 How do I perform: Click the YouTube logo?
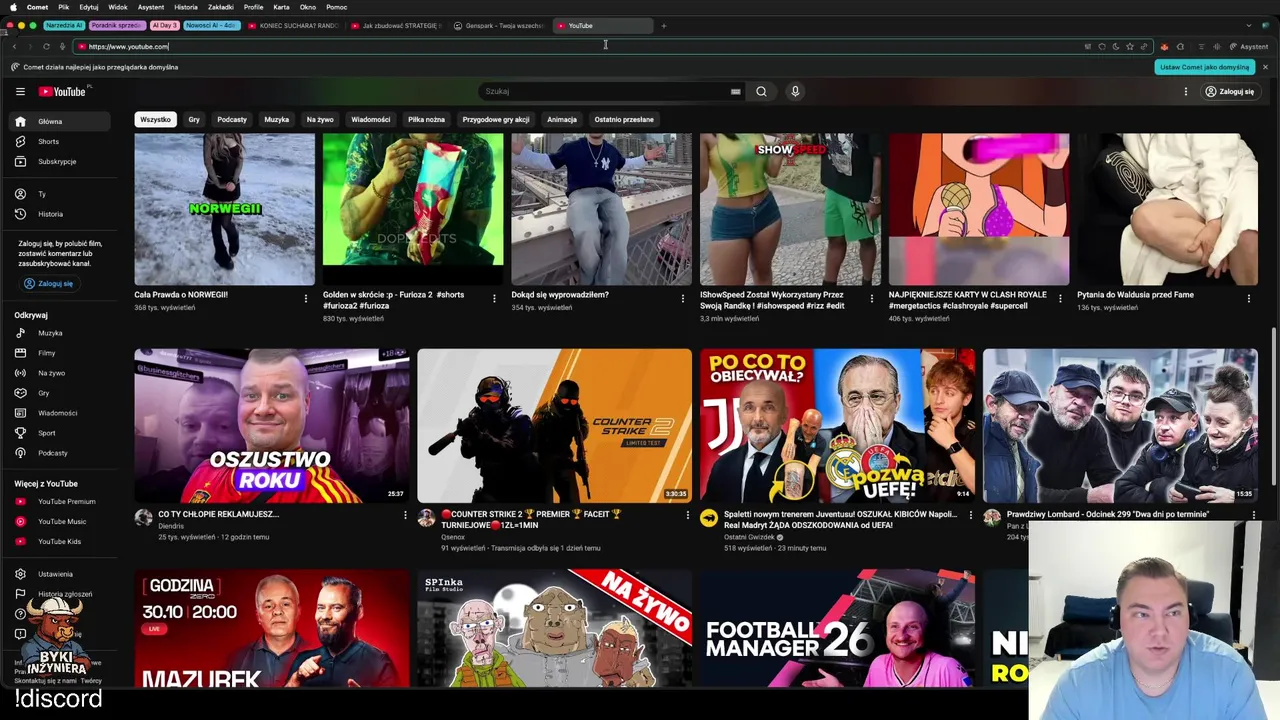[x=63, y=91]
